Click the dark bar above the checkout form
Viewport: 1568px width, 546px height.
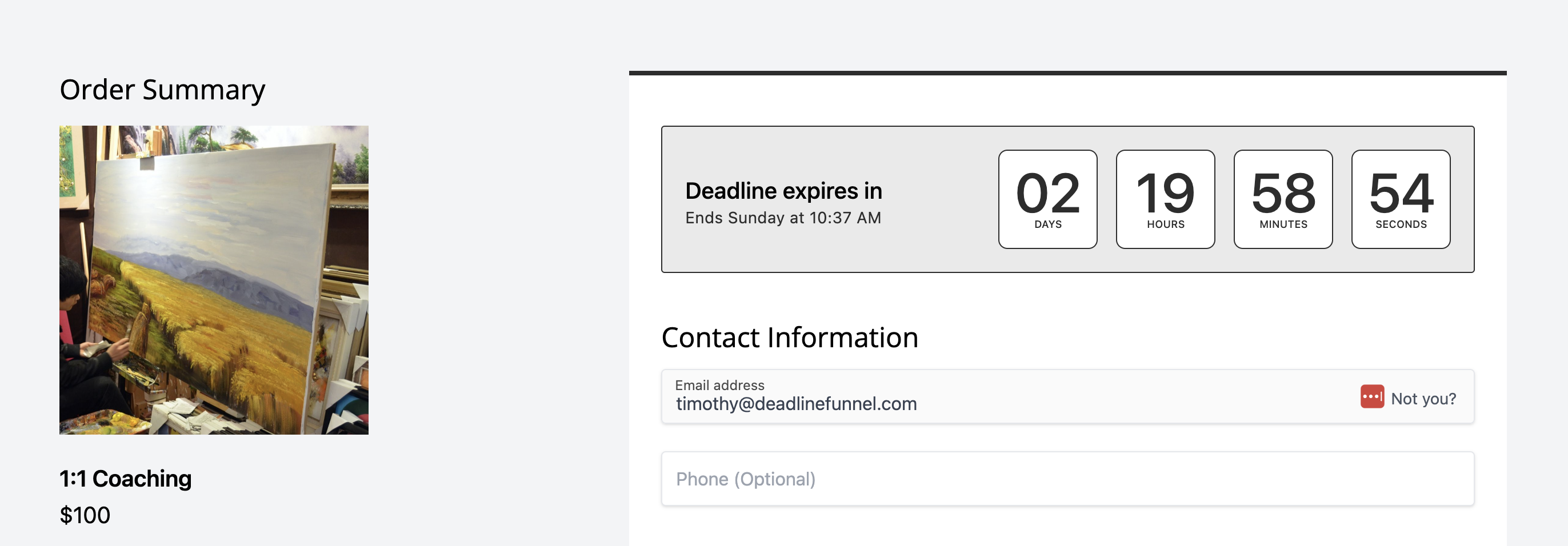pos(1067,73)
